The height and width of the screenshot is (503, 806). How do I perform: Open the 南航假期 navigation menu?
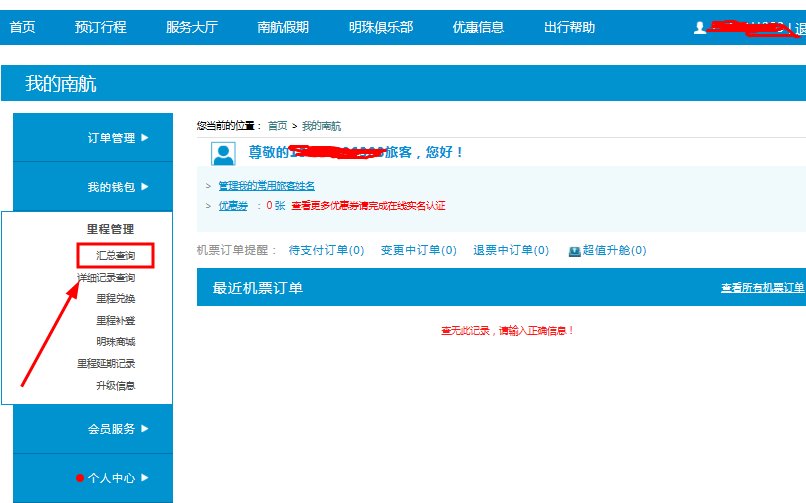[x=283, y=27]
